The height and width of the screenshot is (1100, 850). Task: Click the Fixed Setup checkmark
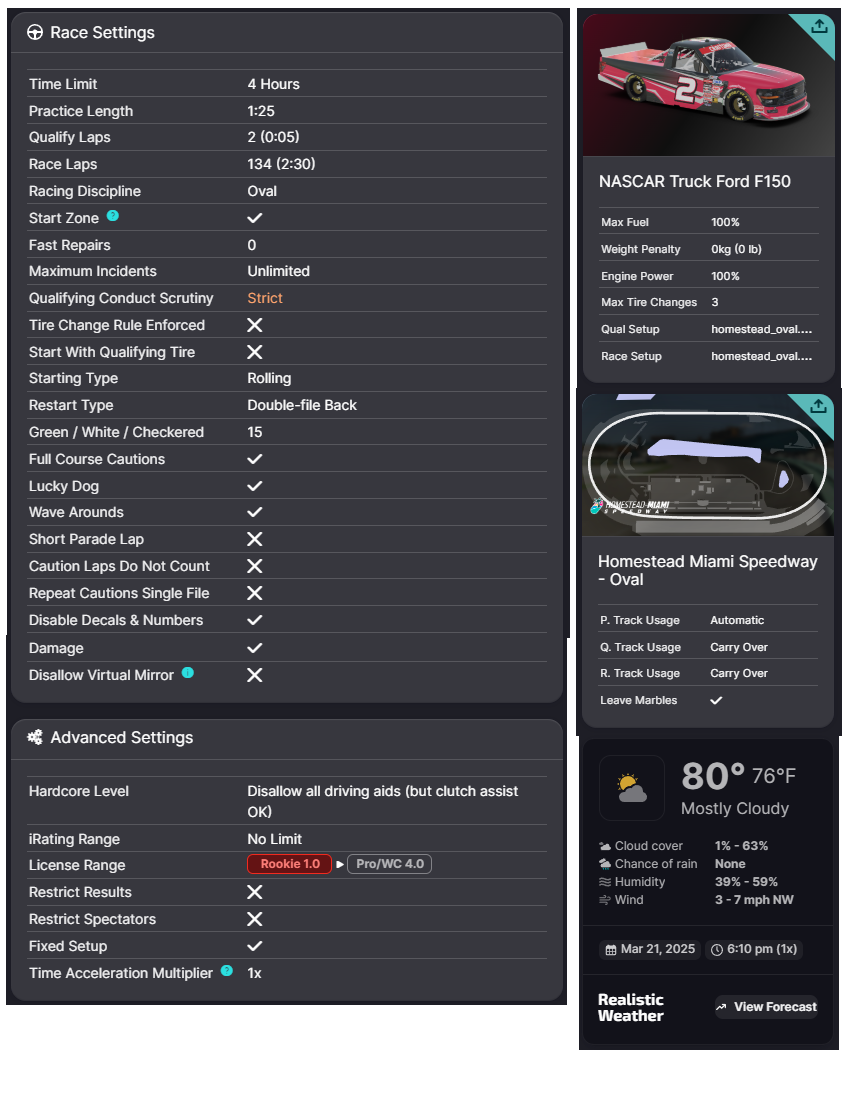[255, 946]
